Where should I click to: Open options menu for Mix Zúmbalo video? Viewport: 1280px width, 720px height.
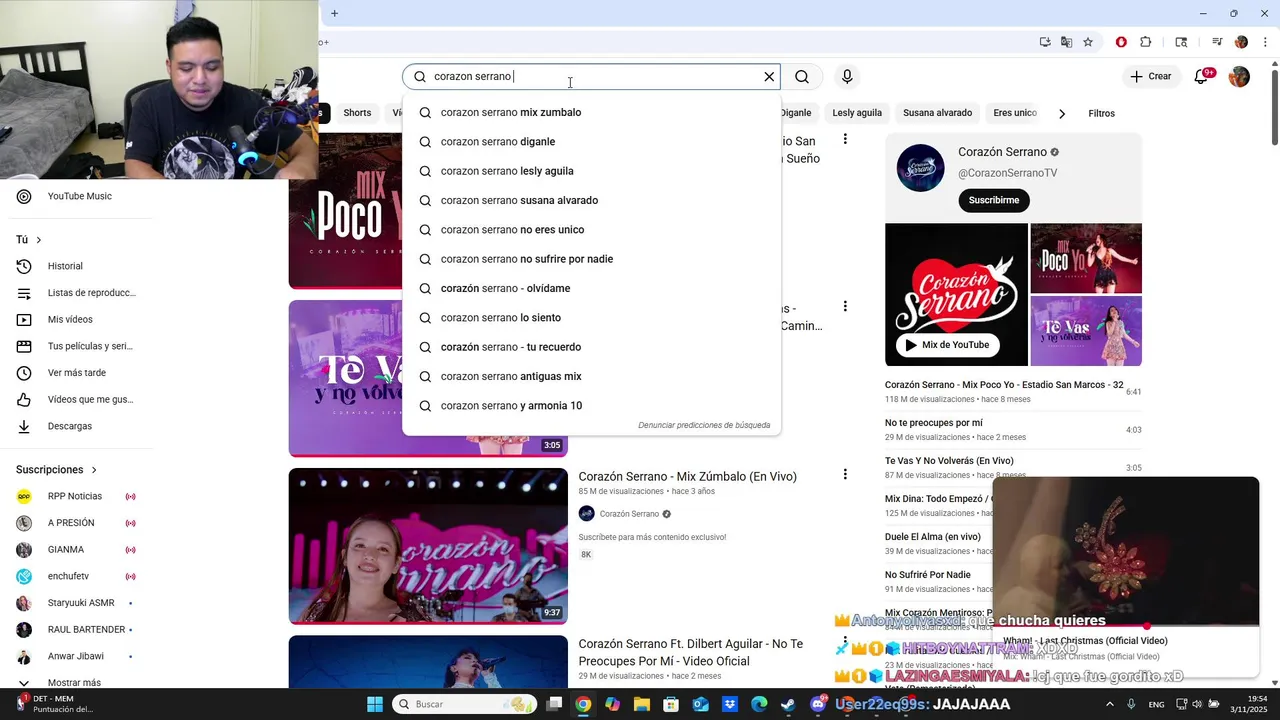pos(845,474)
